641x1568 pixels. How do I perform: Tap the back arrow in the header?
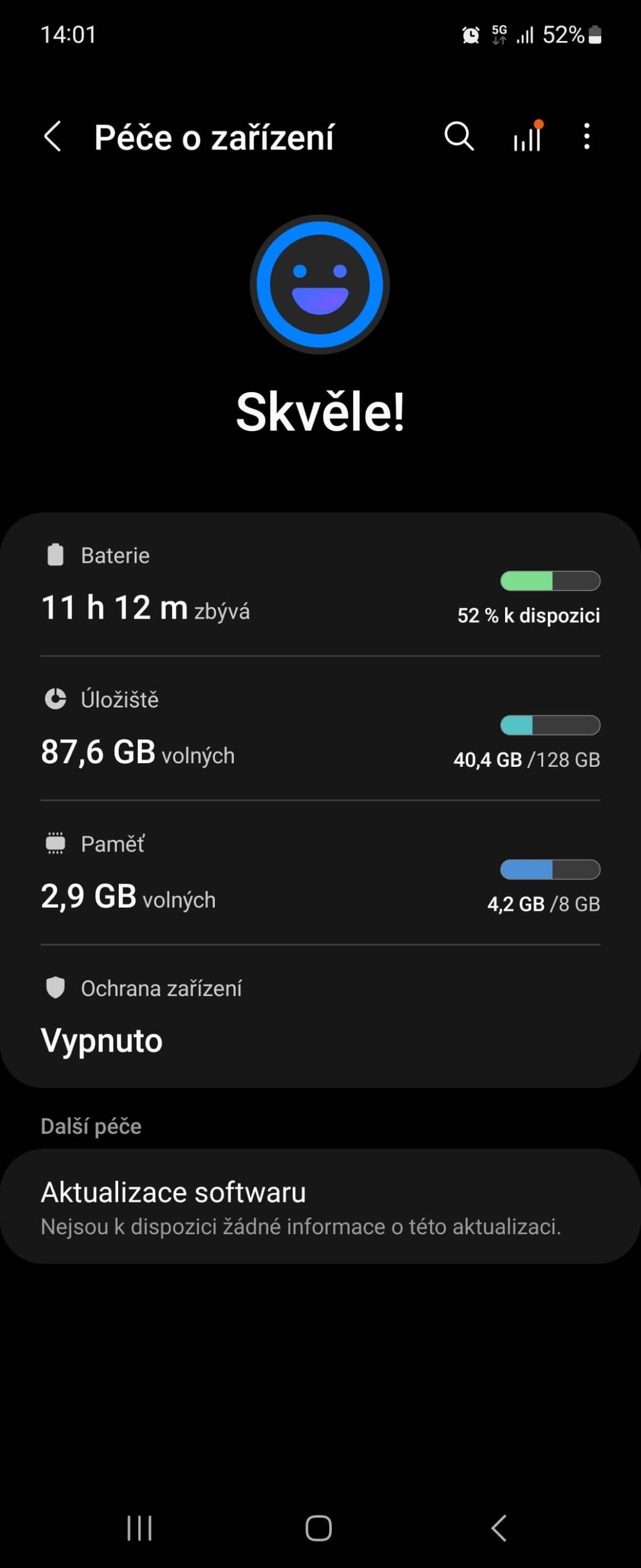pyautogui.click(x=53, y=136)
